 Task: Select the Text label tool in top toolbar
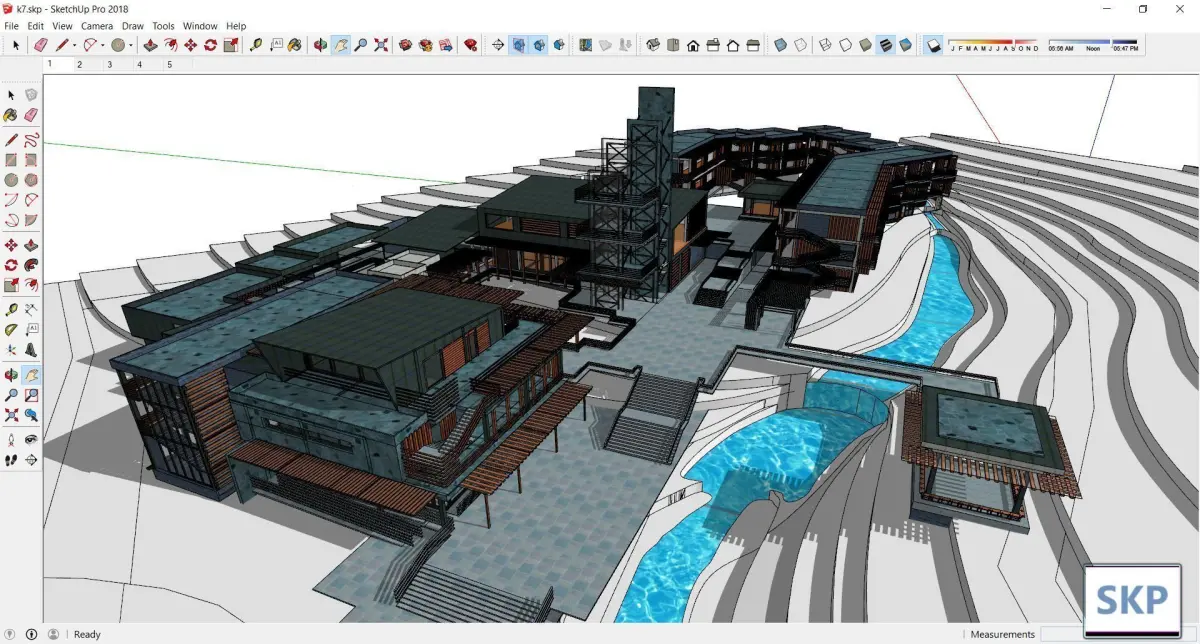coord(275,45)
